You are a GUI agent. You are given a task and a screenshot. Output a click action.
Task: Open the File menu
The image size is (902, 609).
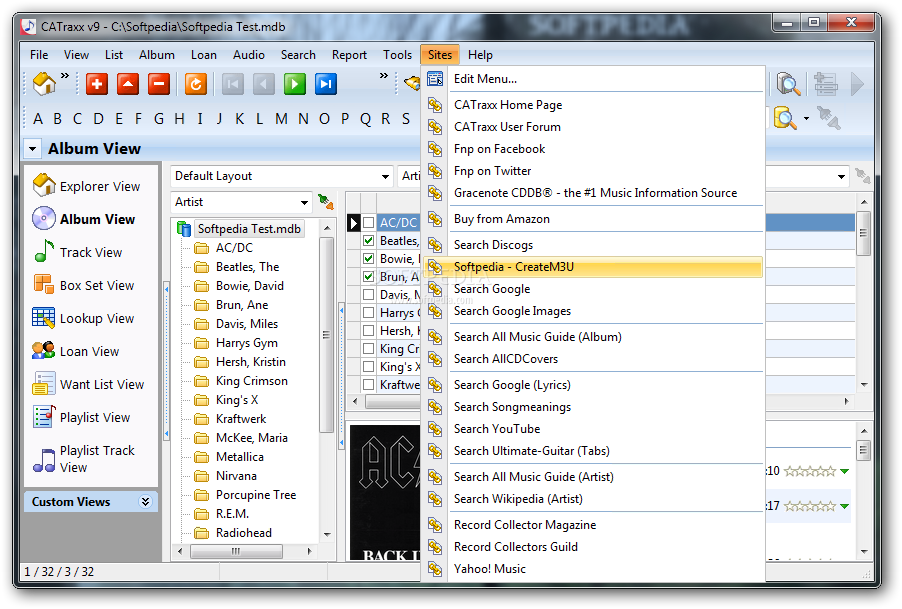point(39,55)
